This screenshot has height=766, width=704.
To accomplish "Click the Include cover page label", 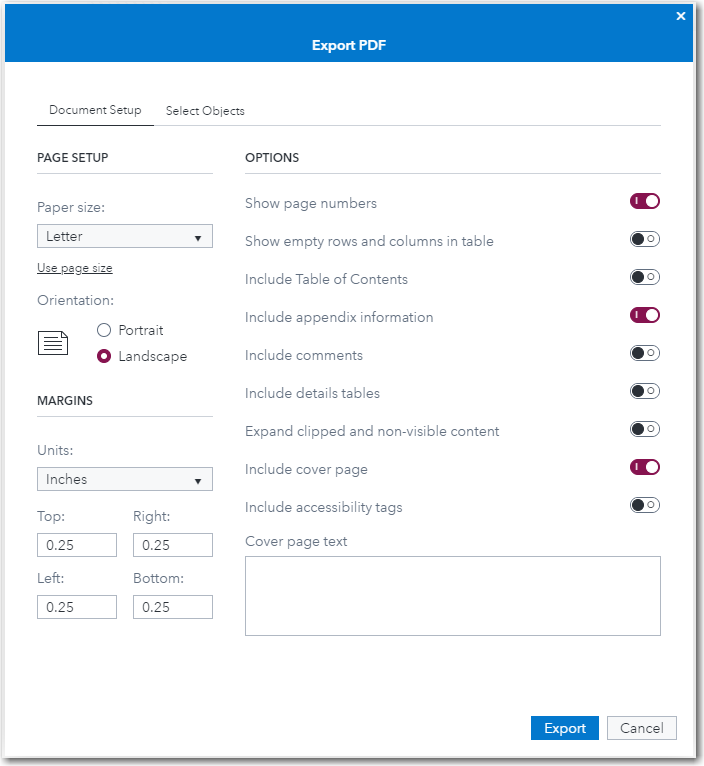I will pos(306,469).
